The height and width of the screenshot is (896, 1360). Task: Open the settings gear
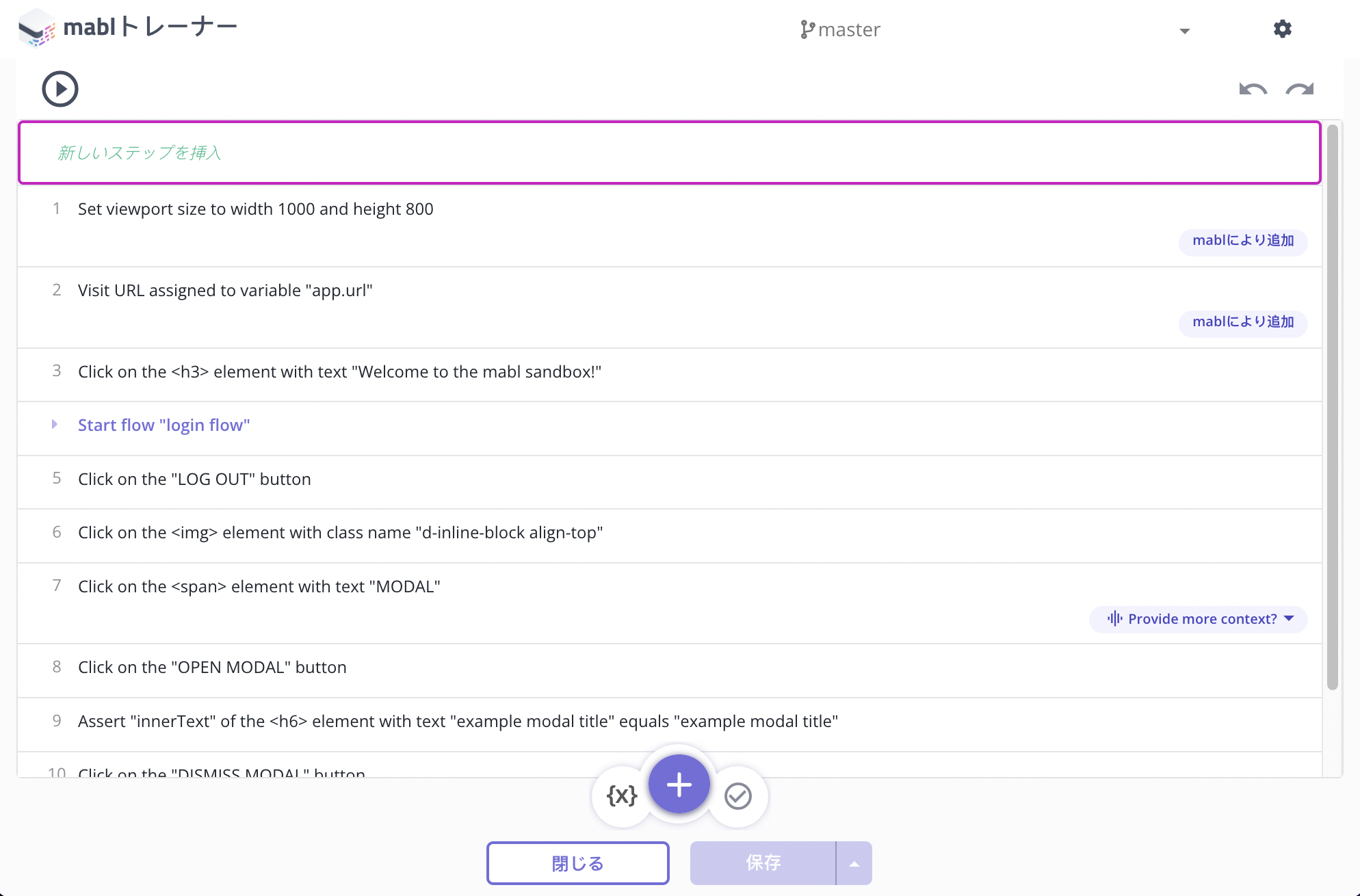pyautogui.click(x=1283, y=29)
